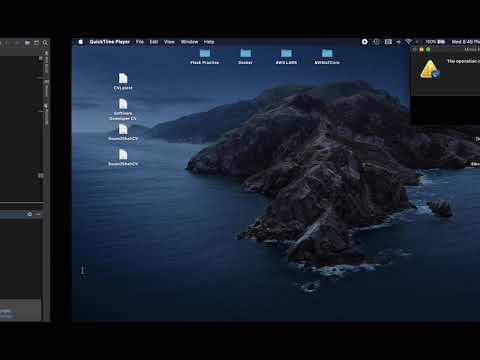Click the search magnifier in the left window toolbar
Viewport: 480px width, 360px height.
pyautogui.click(x=45, y=43)
